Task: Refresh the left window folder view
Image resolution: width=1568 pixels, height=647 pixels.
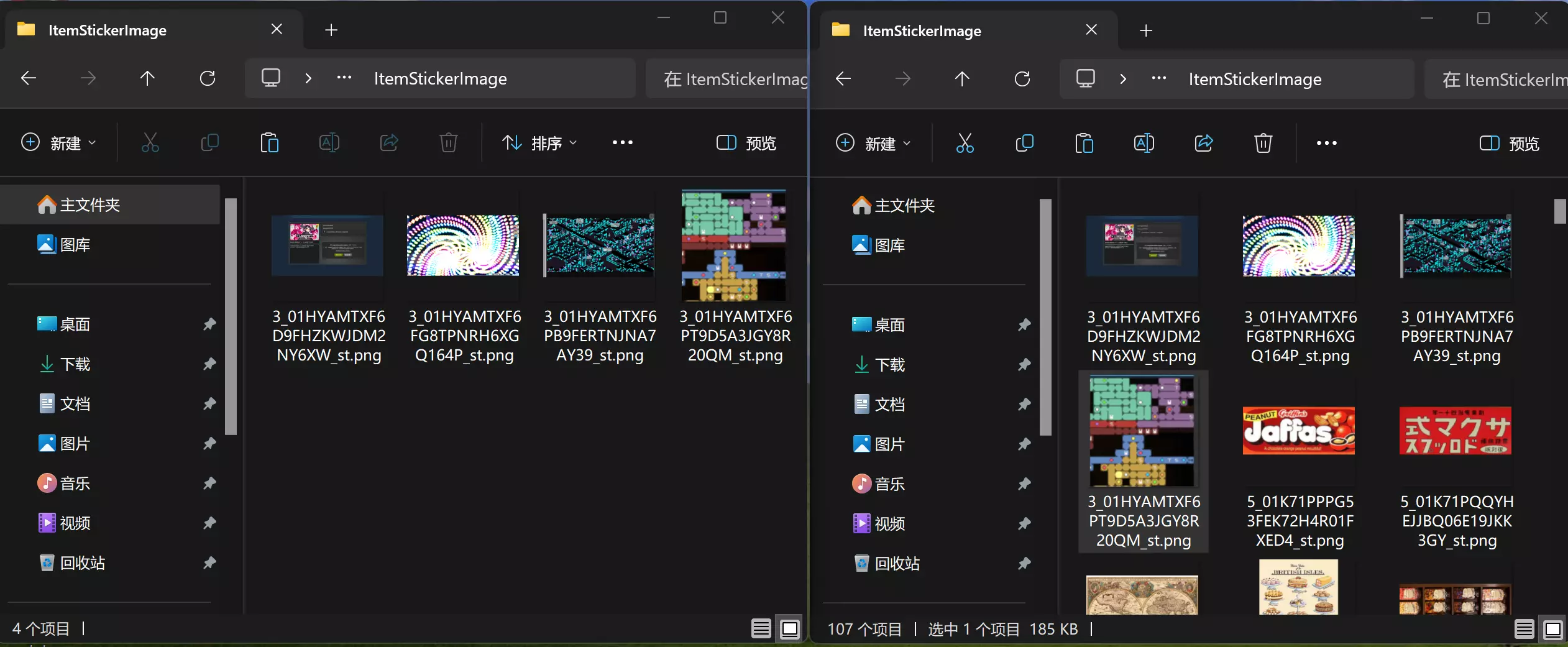Action: [x=208, y=78]
